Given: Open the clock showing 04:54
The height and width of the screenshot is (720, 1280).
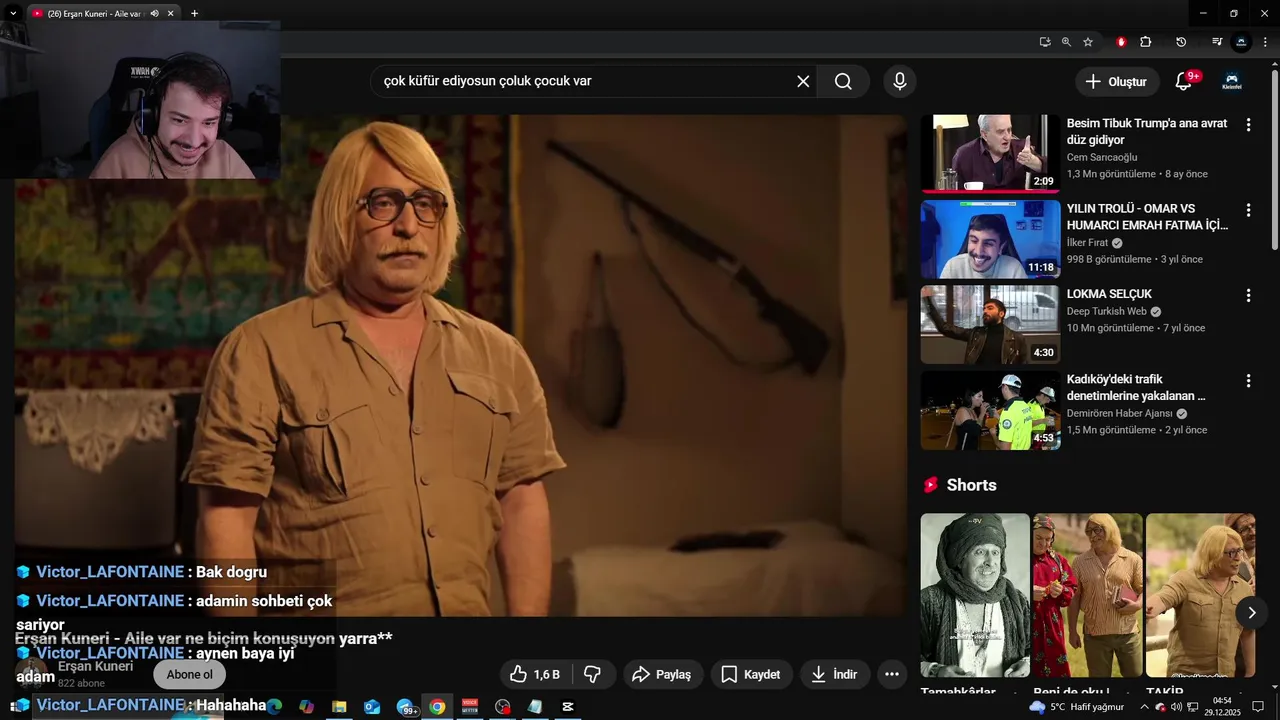Looking at the screenshot, I should (1222, 707).
